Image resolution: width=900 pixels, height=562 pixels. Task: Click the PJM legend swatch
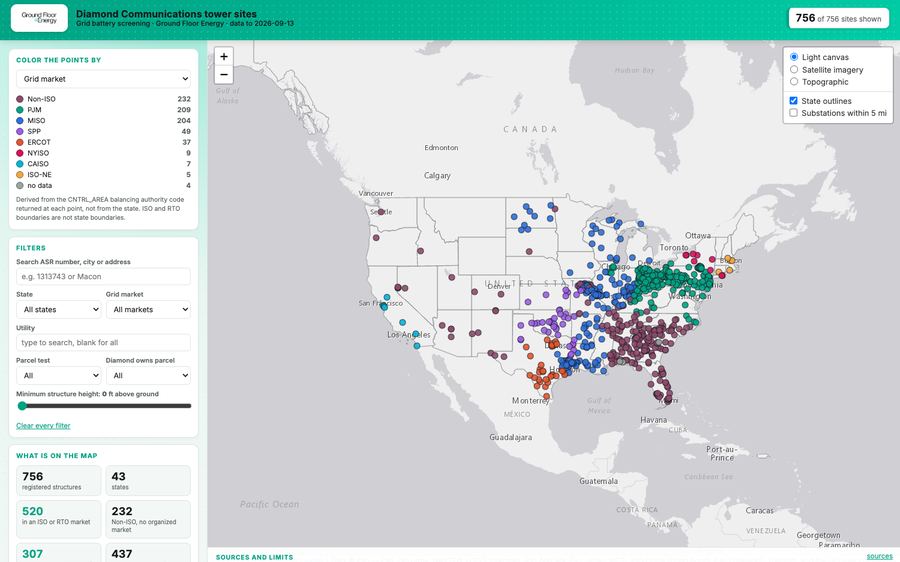pyautogui.click(x=20, y=110)
